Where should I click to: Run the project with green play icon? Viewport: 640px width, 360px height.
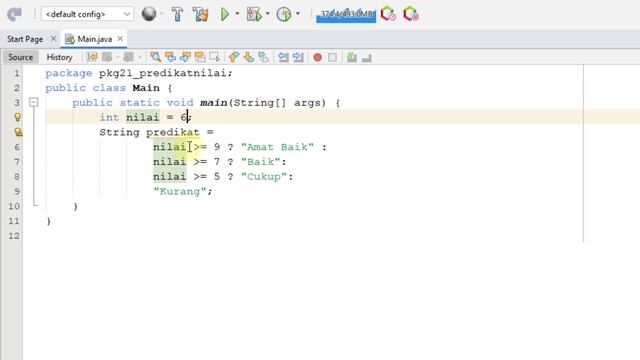pyautogui.click(x=224, y=14)
